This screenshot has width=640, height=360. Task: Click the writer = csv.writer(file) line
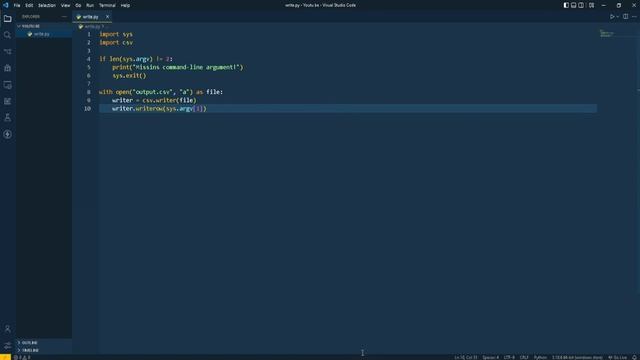click(x=154, y=100)
